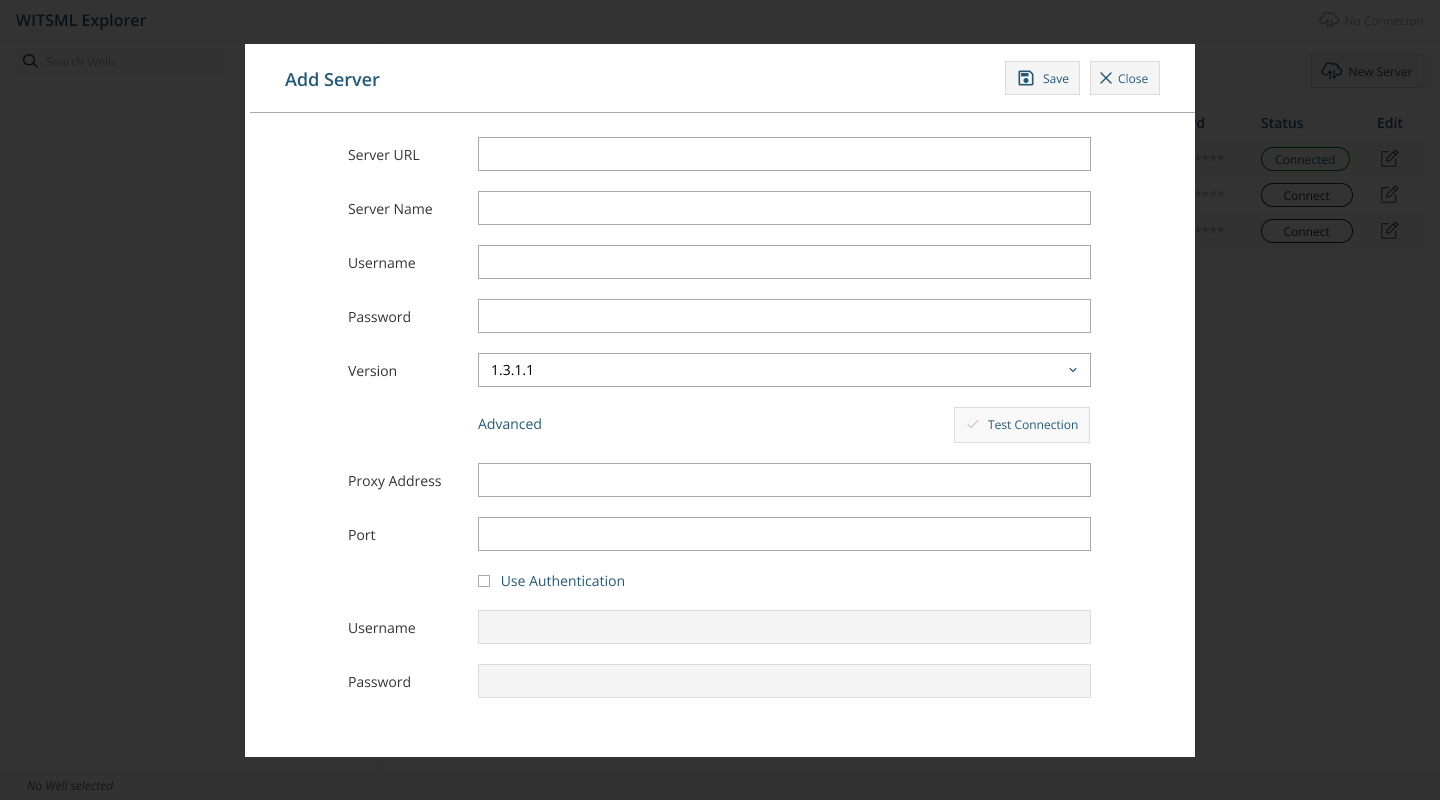Click the cloud icon beside New Server
1440x800 pixels.
point(1332,71)
